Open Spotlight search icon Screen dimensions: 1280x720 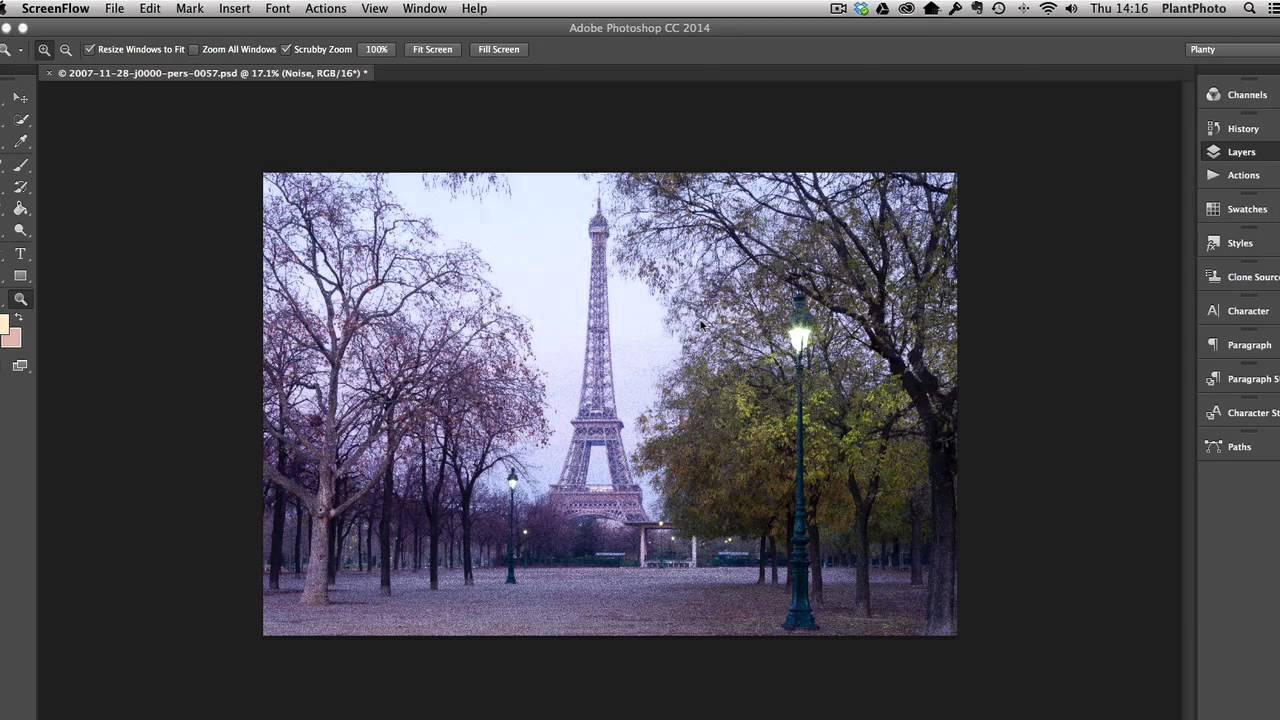click(x=1250, y=8)
